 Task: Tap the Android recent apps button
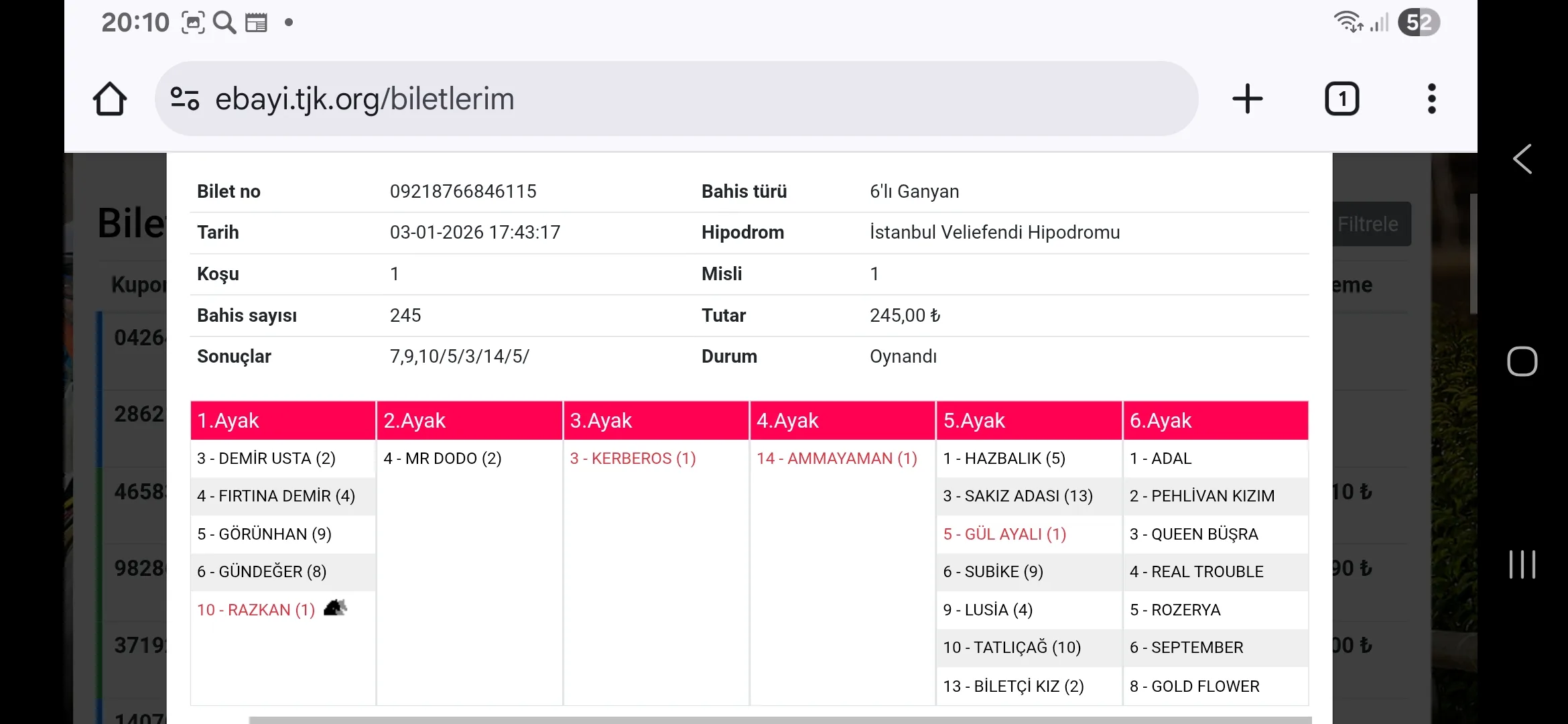pos(1522,564)
